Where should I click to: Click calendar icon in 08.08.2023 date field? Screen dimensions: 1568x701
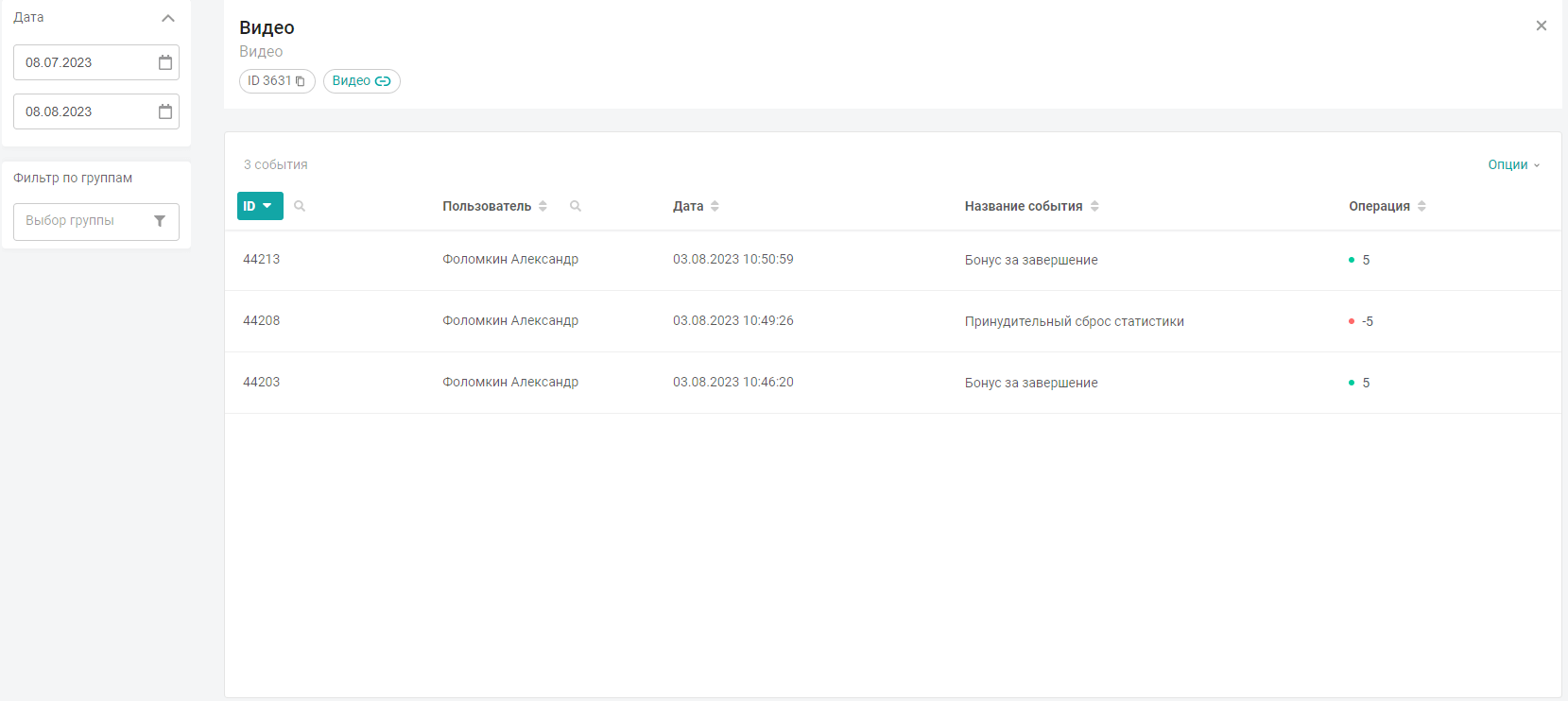pyautogui.click(x=165, y=111)
